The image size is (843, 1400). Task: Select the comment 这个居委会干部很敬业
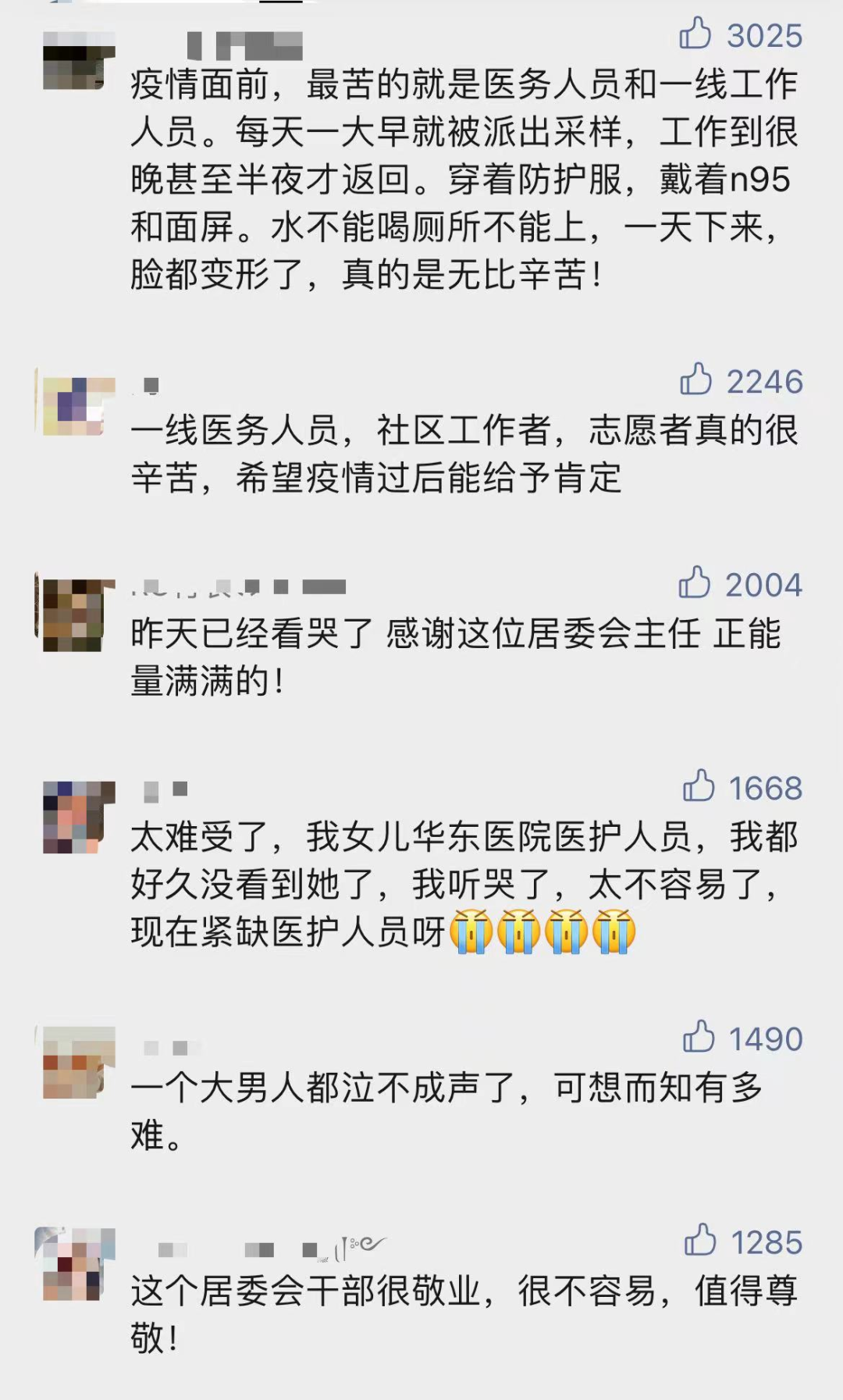465,1314
